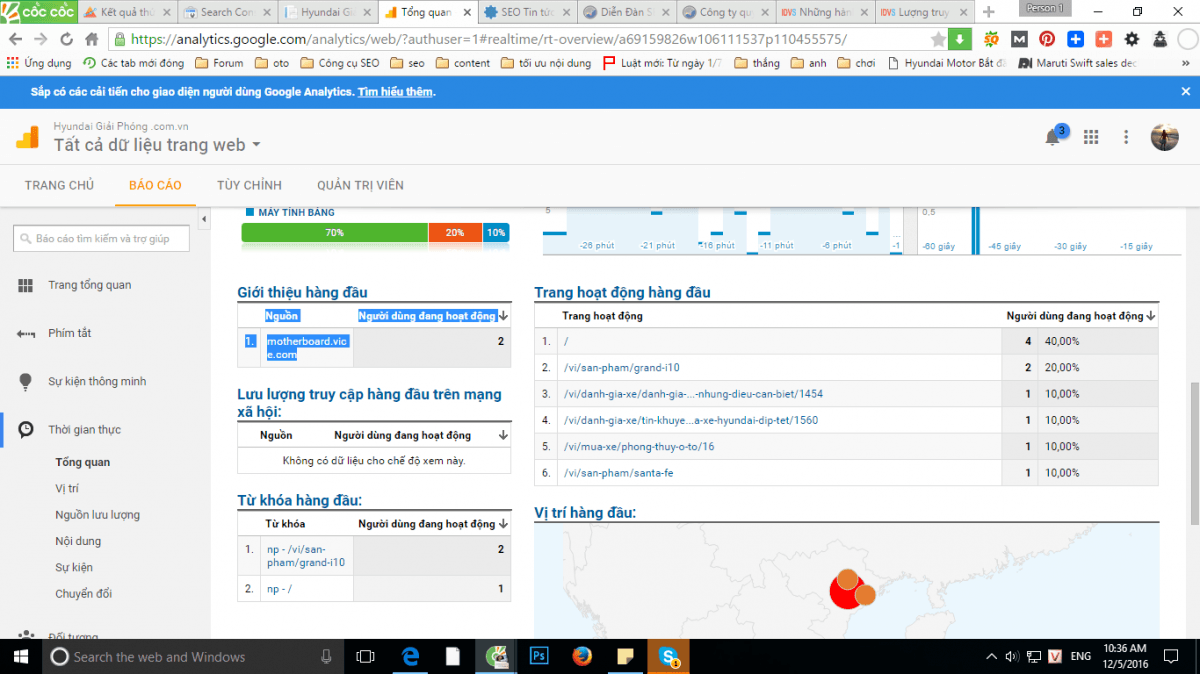
Task: Reload the page with refresh icon
Action: (x=65, y=39)
